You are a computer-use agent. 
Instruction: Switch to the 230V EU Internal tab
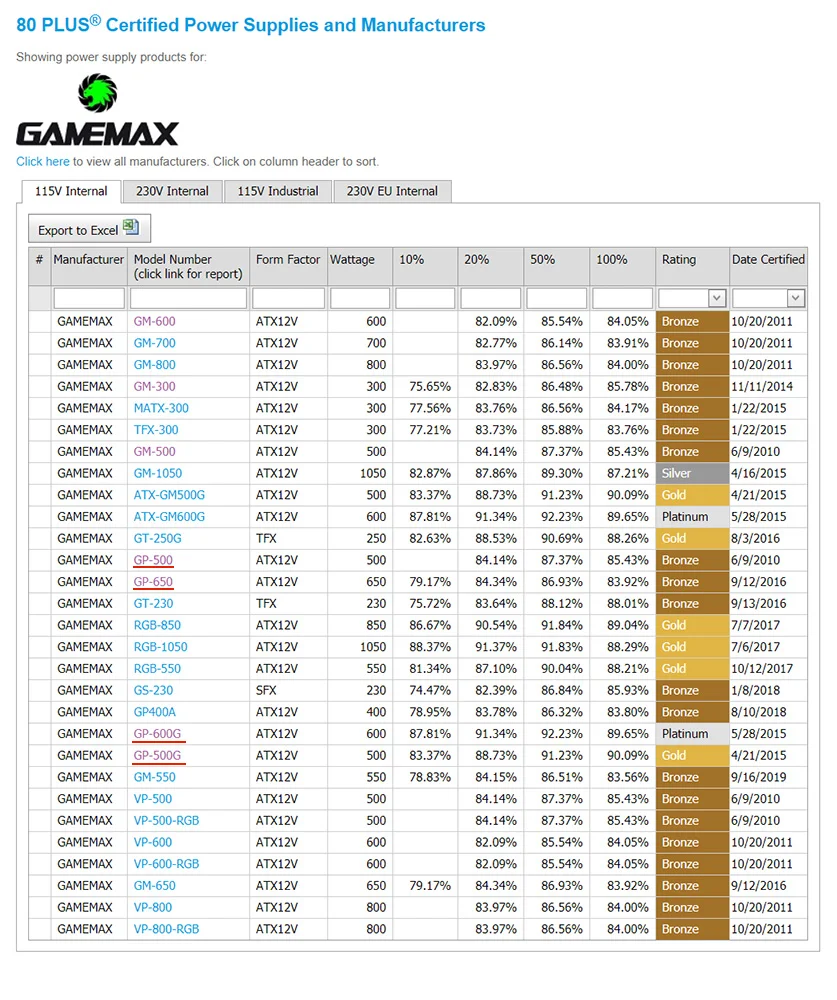click(392, 191)
